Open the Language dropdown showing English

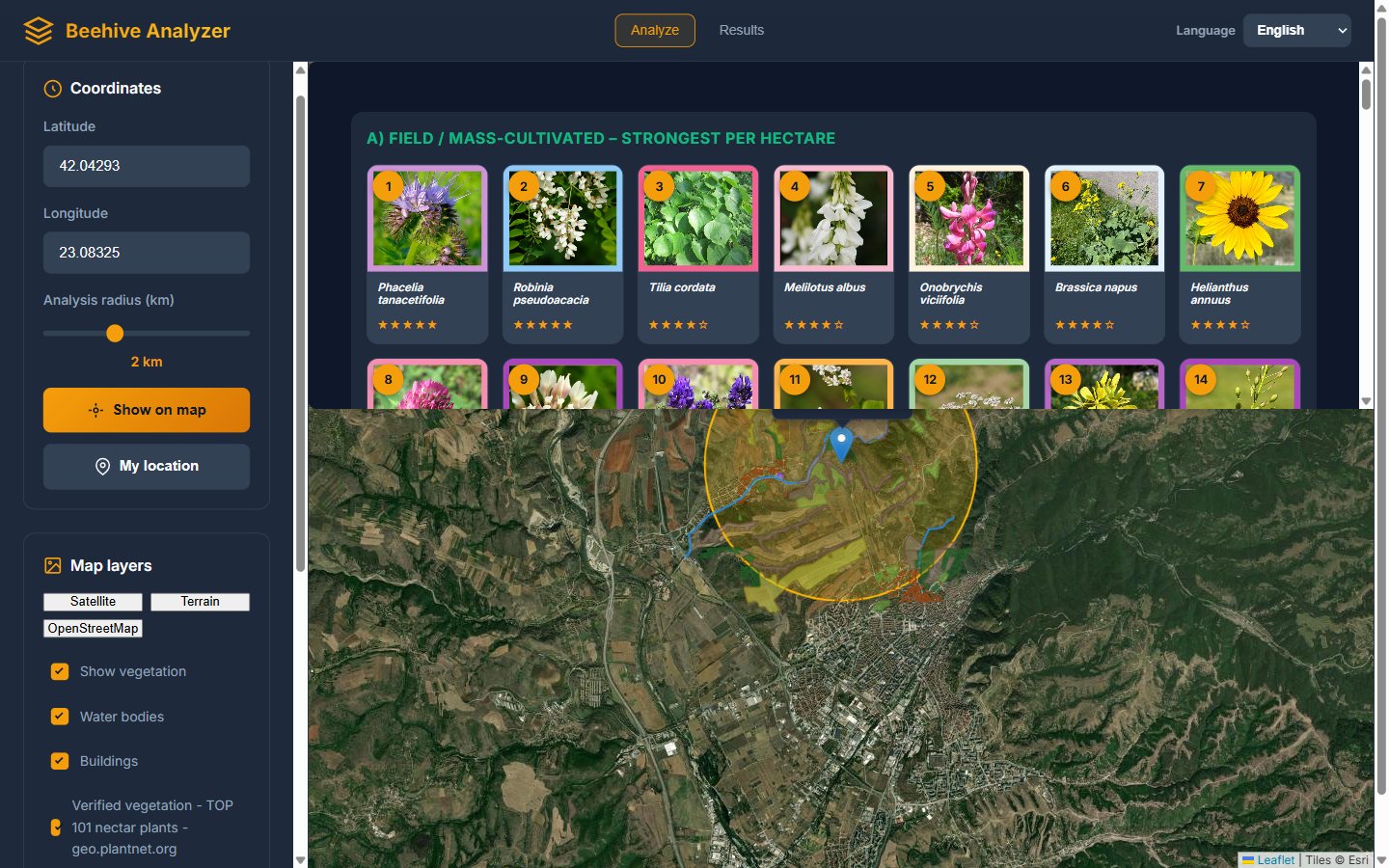tap(1296, 31)
